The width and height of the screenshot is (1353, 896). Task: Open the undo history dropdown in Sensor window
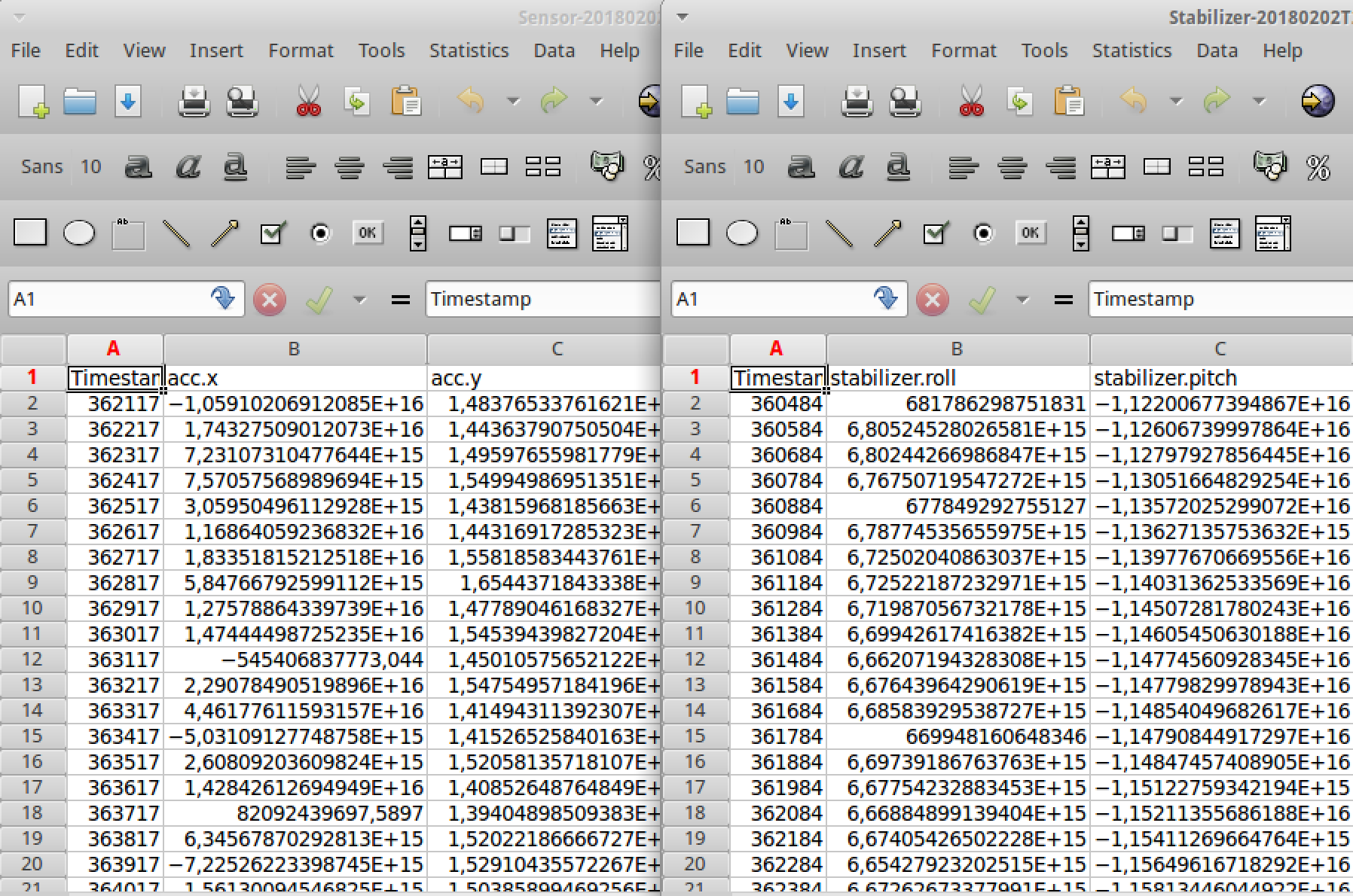(513, 101)
